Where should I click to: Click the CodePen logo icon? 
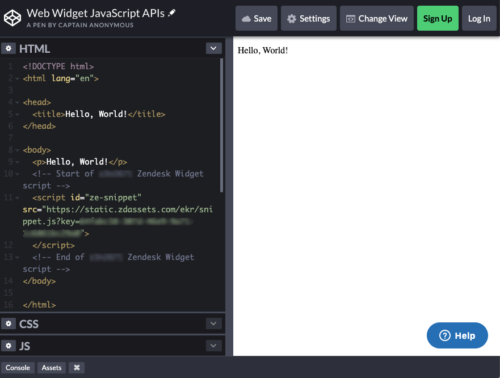tap(12, 18)
